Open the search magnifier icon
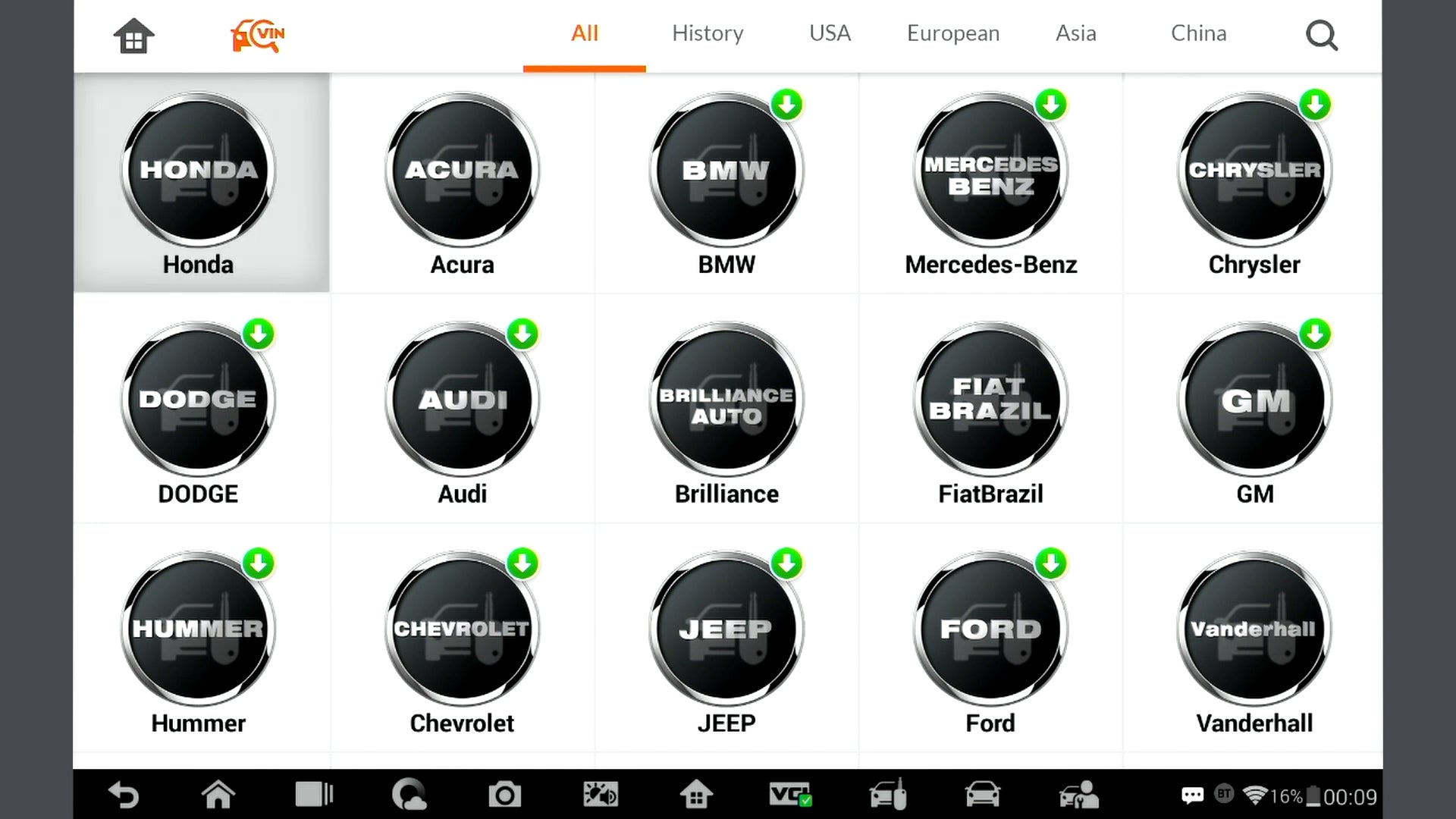 point(1322,35)
